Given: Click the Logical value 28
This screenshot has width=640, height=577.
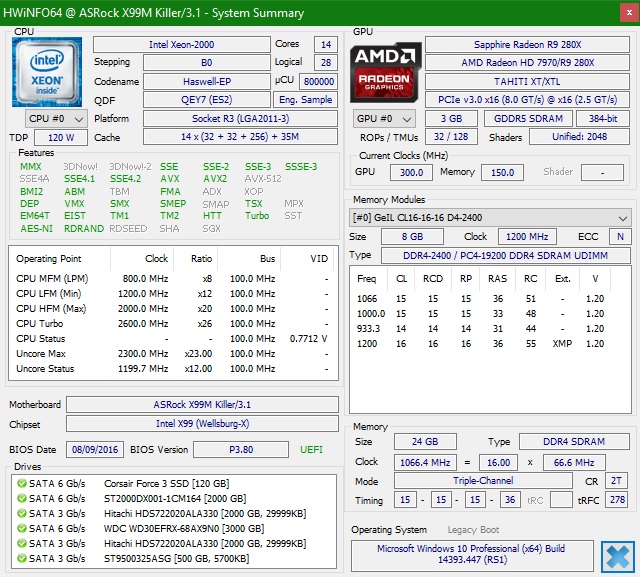Looking at the screenshot, I should pos(326,62).
